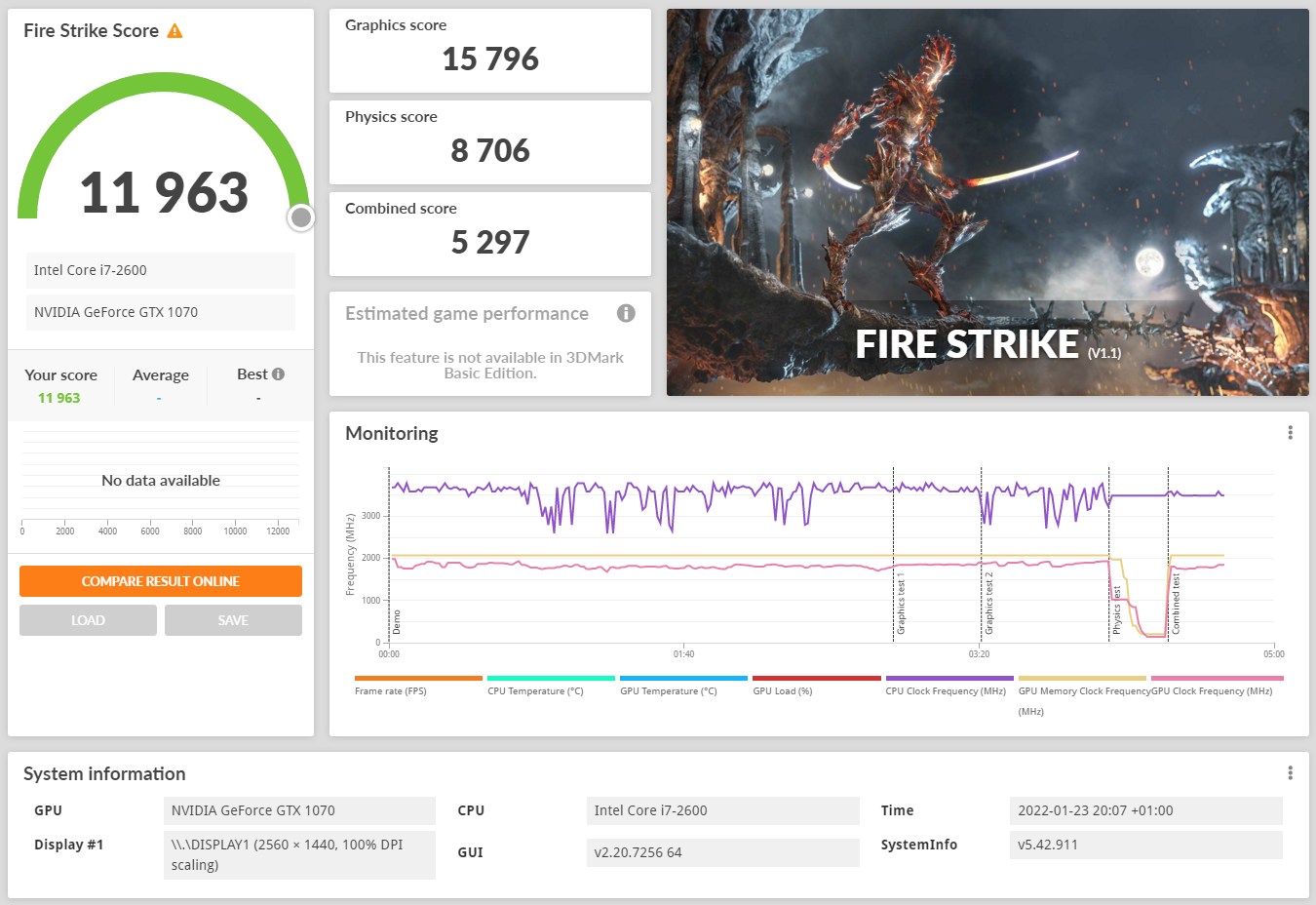Click the 3DMark Basic Edition notice text
Image resolution: width=1316 pixels, height=905 pixels.
coord(490,366)
